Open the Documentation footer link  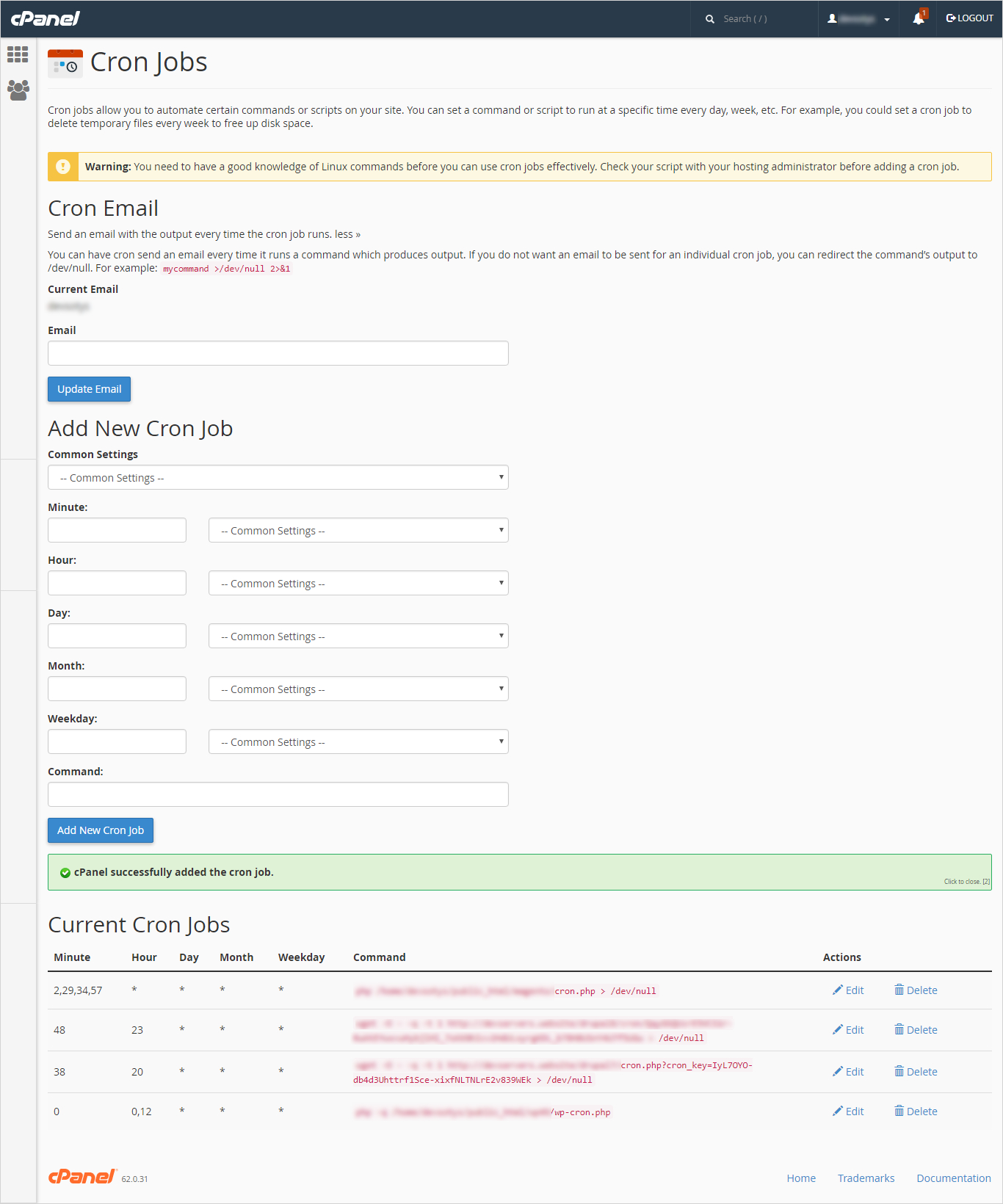(953, 1178)
